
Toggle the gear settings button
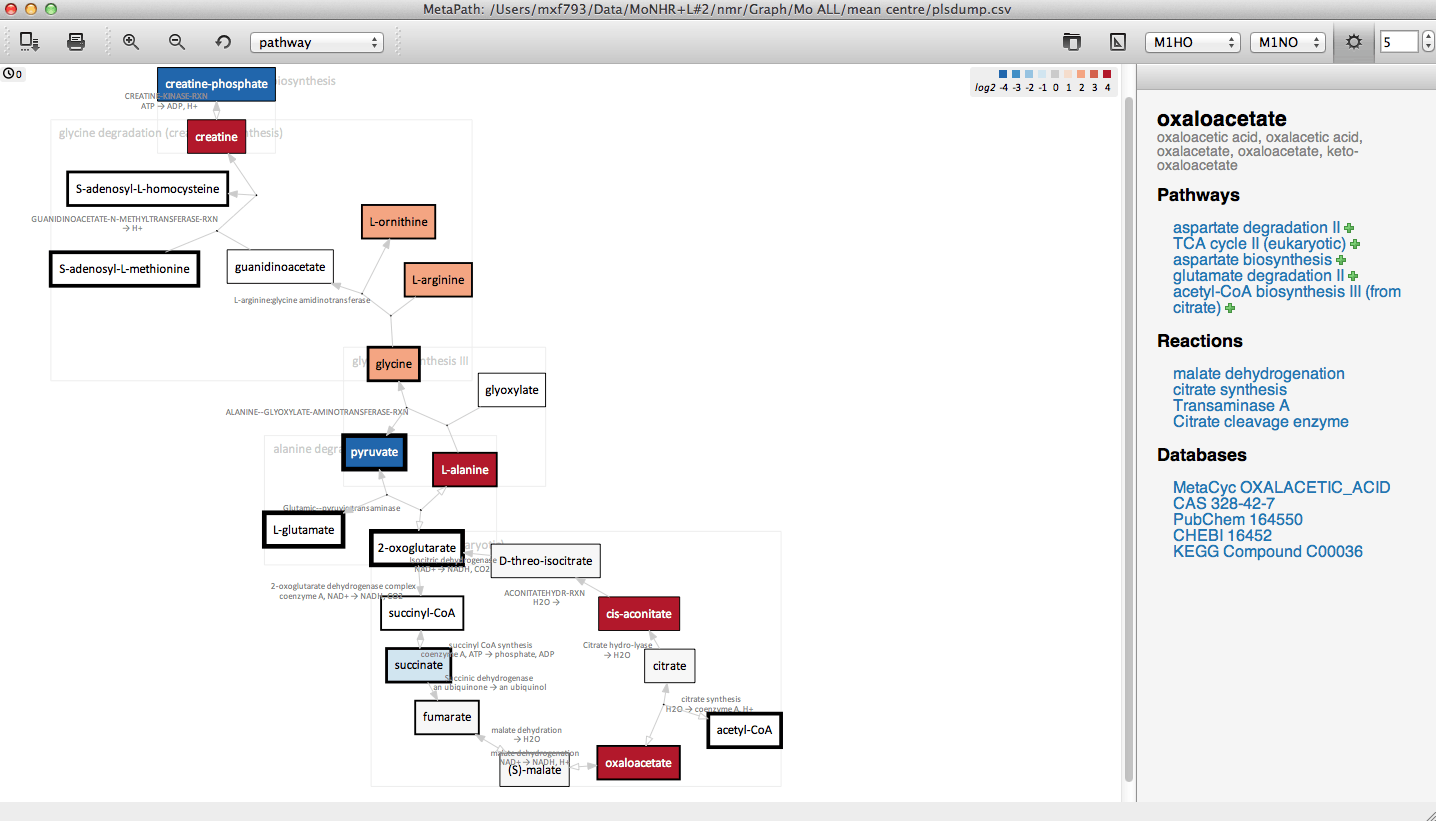pos(1354,42)
